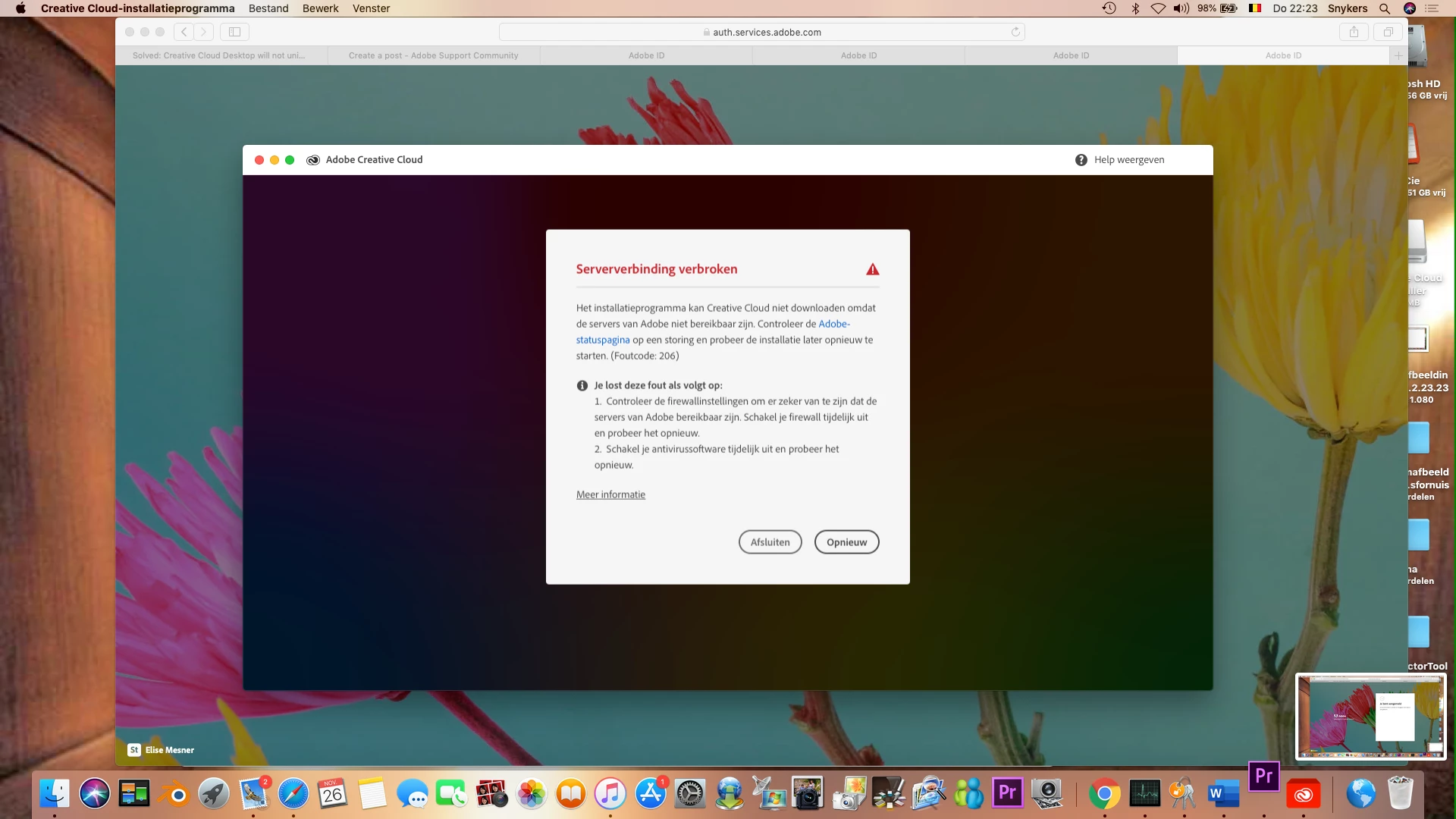Click Safari share button
Screen dimensions: 1456x819
point(1354,32)
